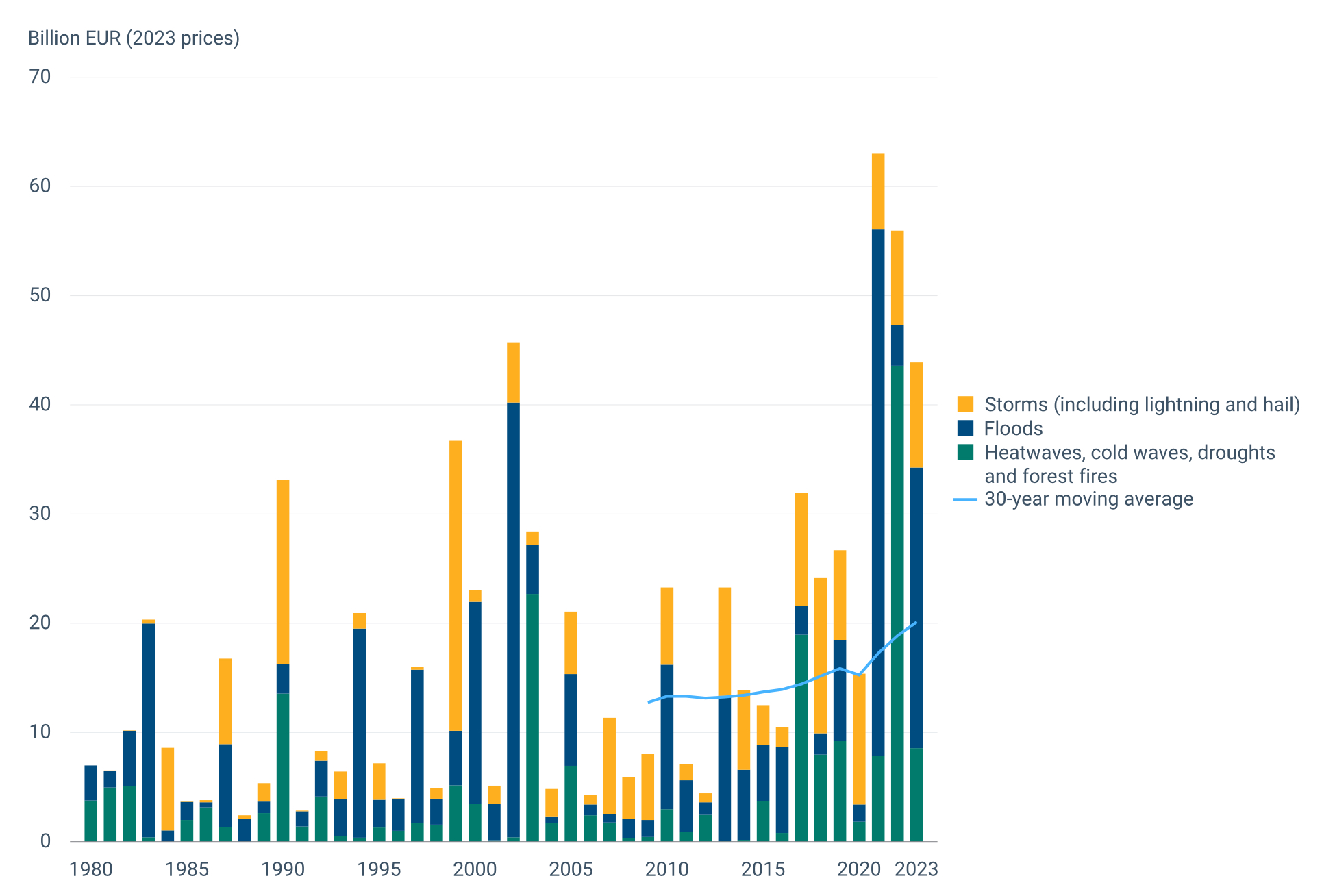Click the x-axis label 2005
1335x896 pixels.
point(571,869)
